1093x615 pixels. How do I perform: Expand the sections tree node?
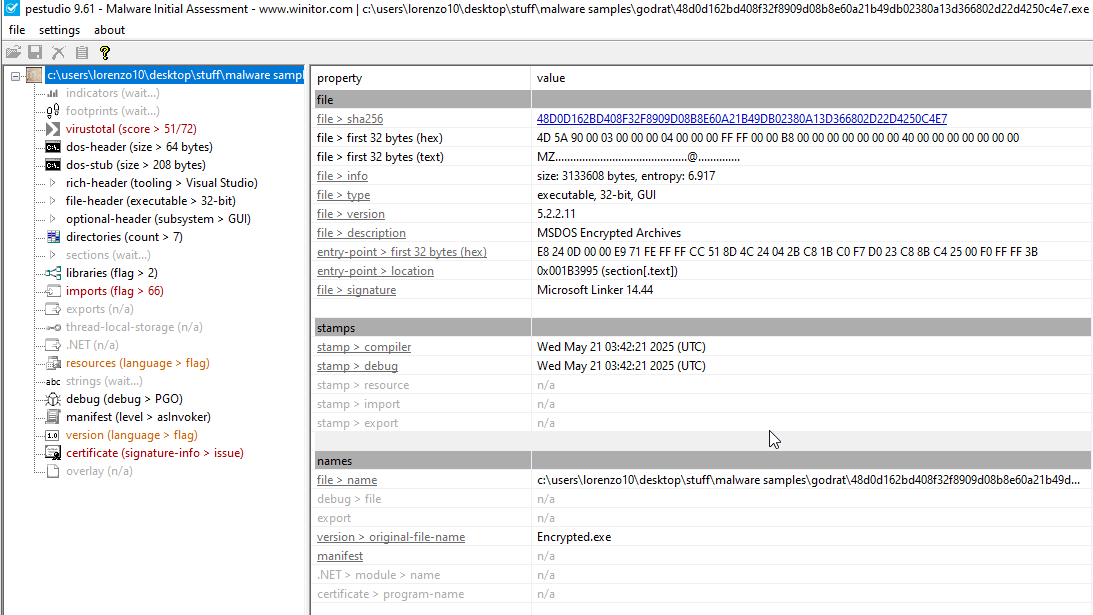pyautogui.click(x=53, y=255)
